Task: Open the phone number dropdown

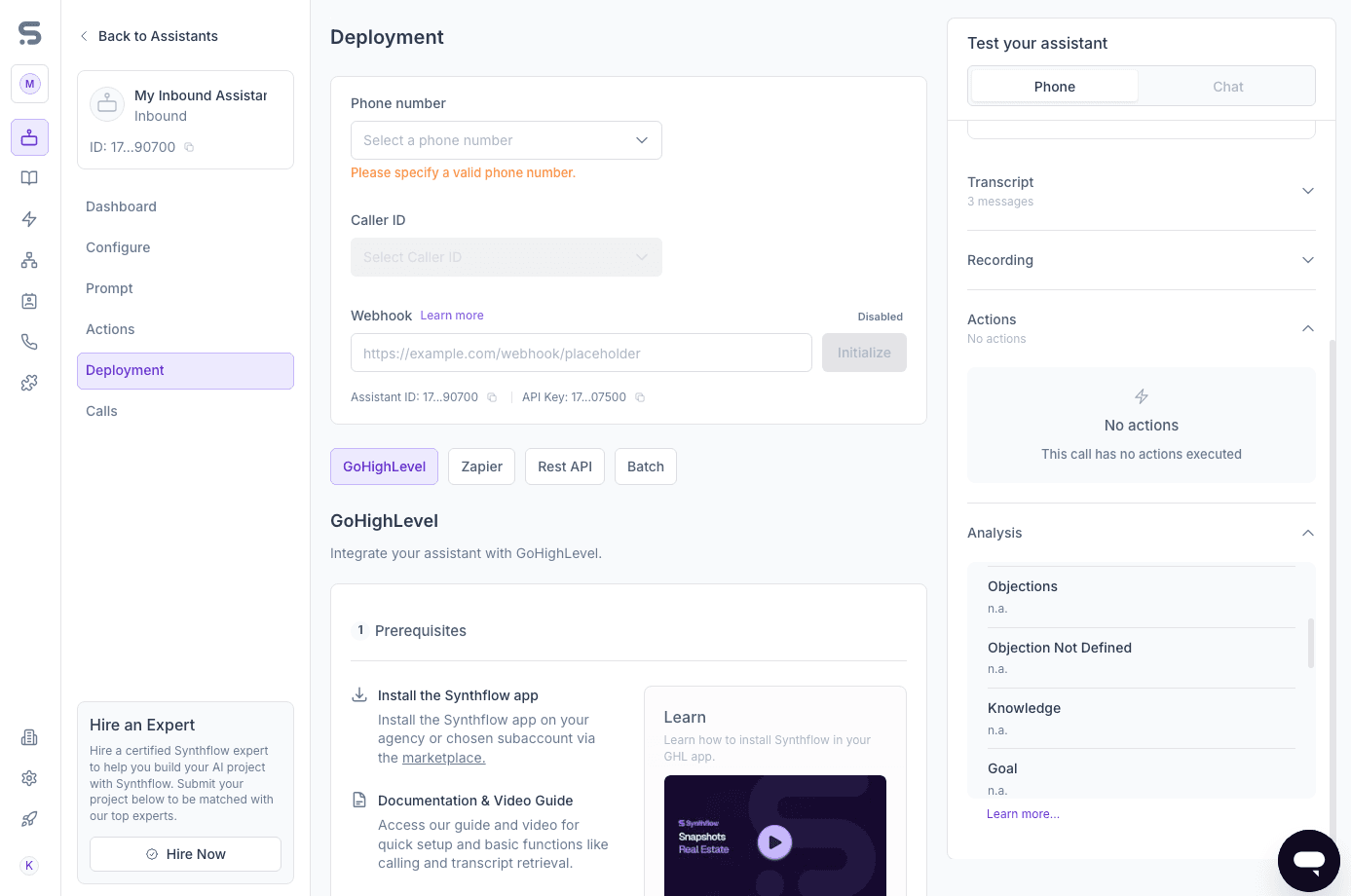Action: [506, 140]
